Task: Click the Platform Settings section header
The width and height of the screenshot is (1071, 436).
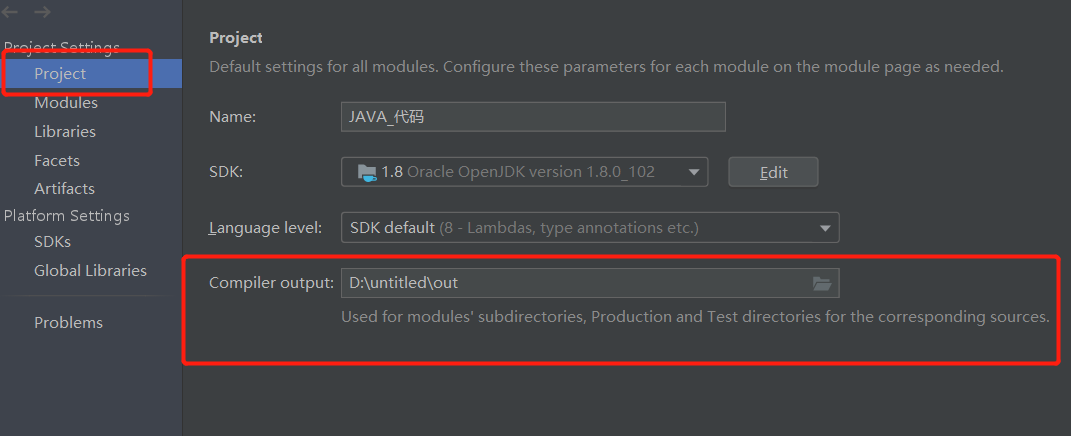Action: [x=67, y=216]
